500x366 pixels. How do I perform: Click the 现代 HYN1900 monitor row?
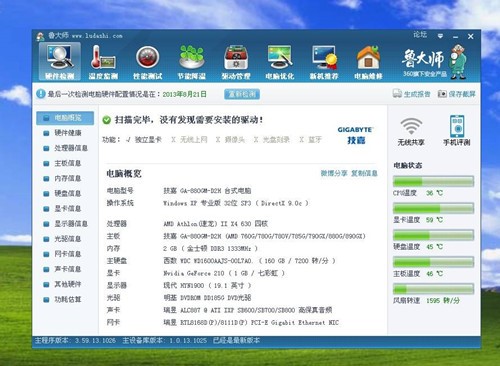pyautogui.click(x=179, y=285)
